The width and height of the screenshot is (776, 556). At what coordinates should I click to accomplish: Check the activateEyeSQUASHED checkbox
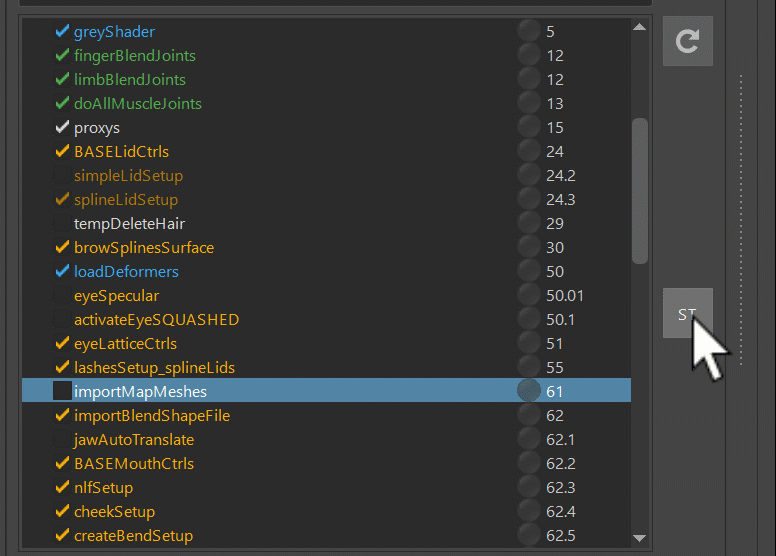click(62, 320)
